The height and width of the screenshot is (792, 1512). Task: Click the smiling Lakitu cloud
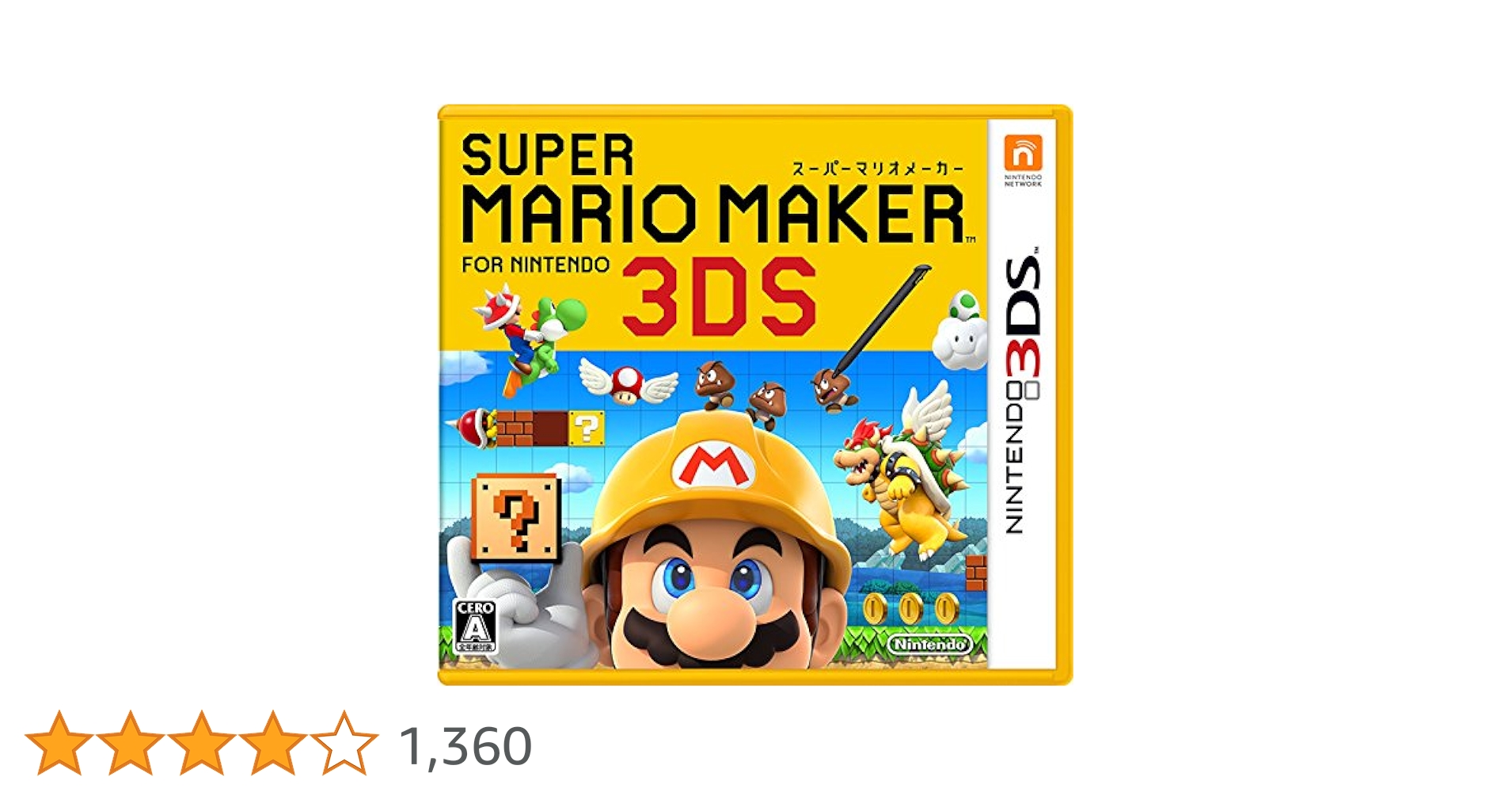coord(960,333)
